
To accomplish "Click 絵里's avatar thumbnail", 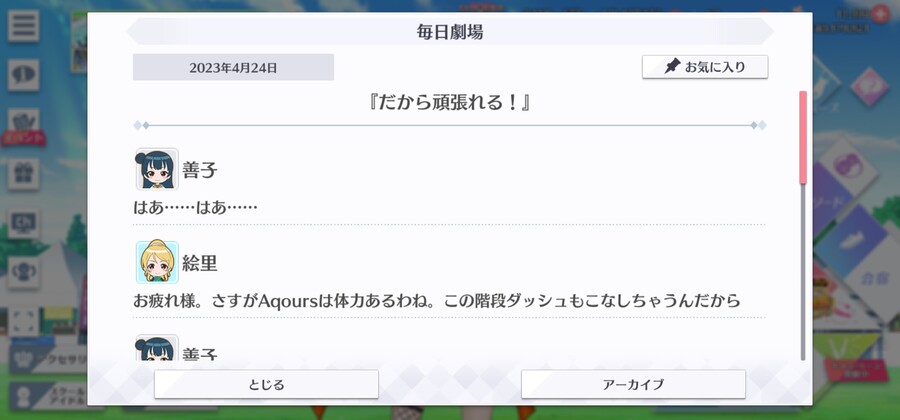I will tap(157, 262).
